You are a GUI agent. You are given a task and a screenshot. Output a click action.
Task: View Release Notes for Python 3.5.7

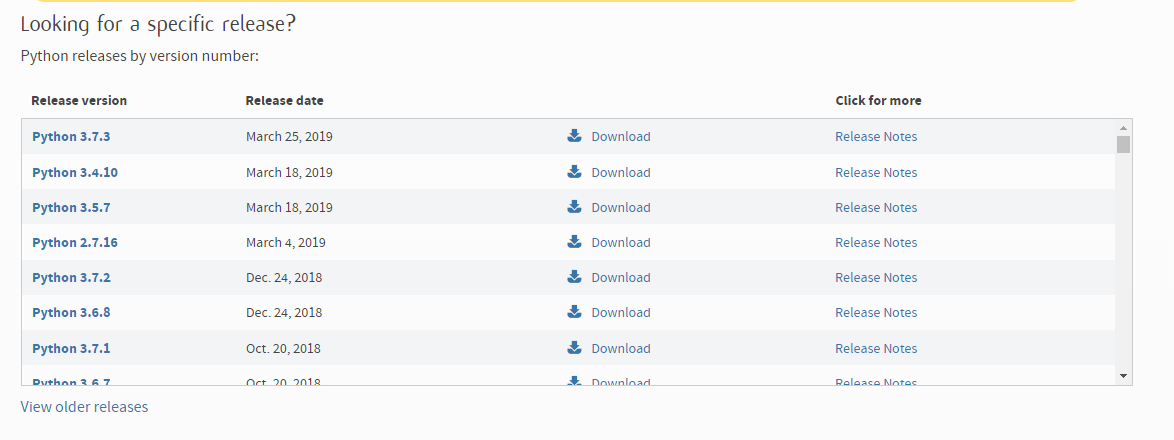tap(876, 208)
